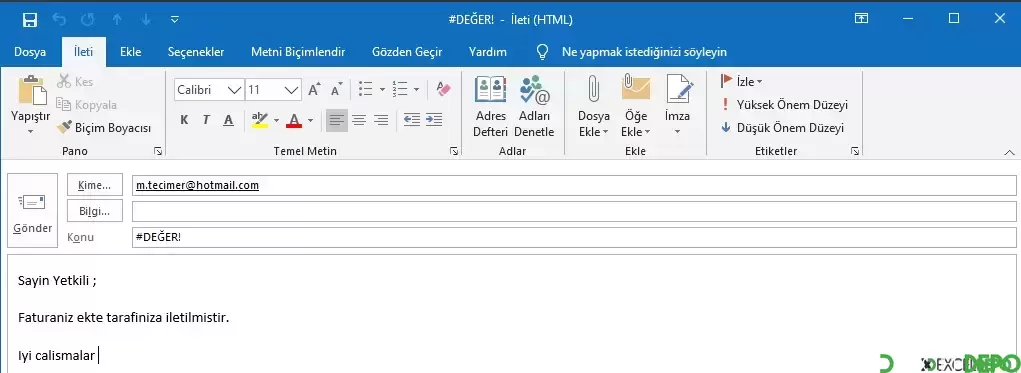The width and height of the screenshot is (1021, 373).
Task: Open the Seçenekler tab
Action: (x=196, y=52)
